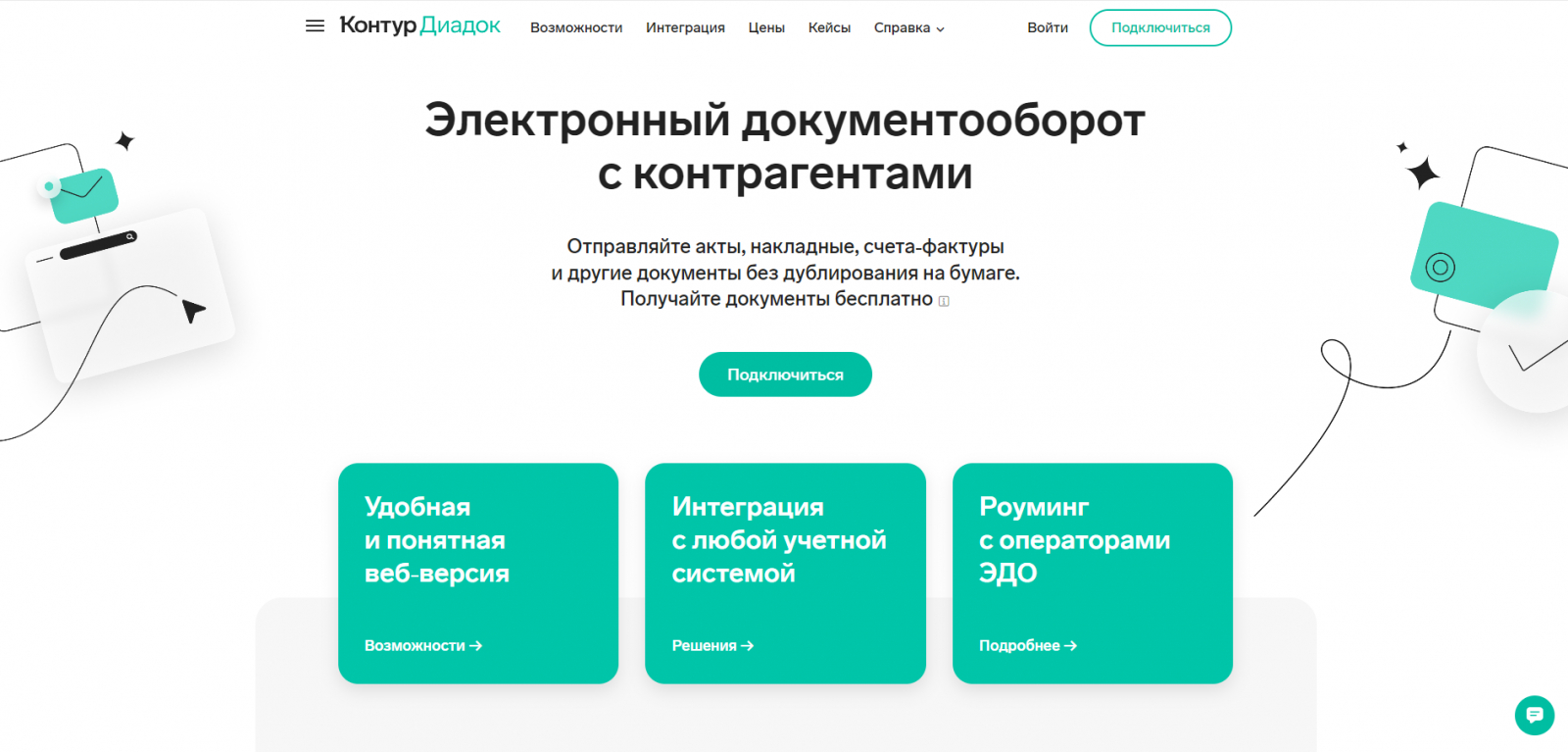Open the 'Удобная и понятная веб-версия' card

pos(478,574)
